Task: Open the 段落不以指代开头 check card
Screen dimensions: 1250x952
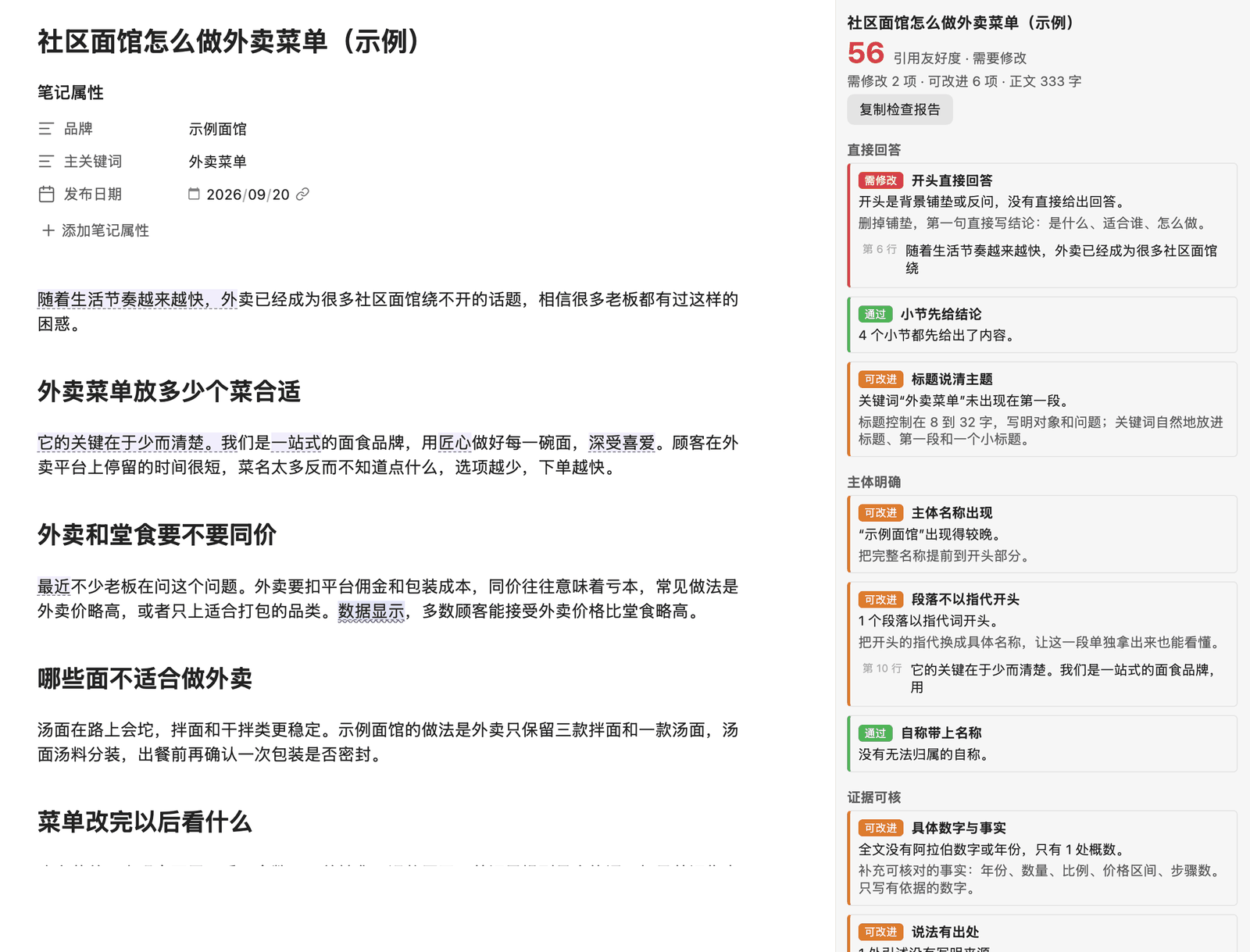Action: click(1042, 644)
